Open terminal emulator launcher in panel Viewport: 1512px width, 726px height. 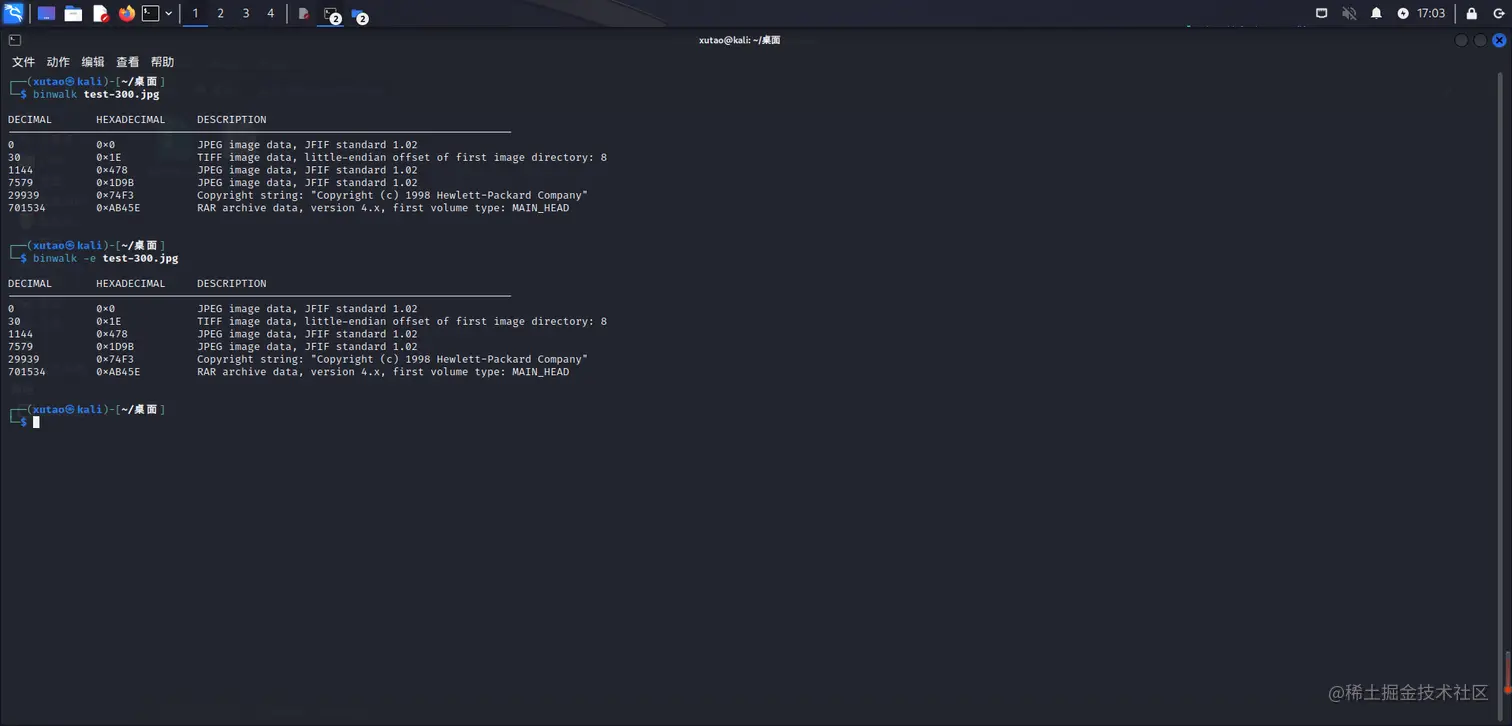pos(150,13)
